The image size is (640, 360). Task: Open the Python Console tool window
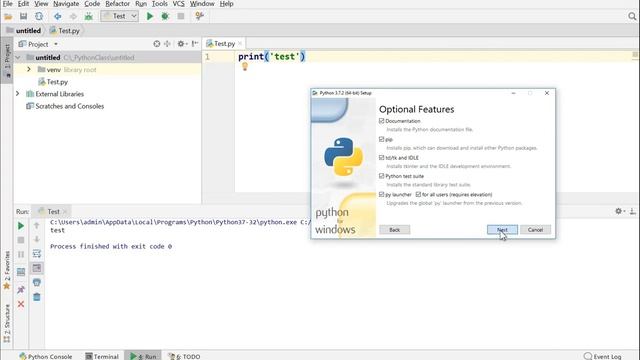(x=46, y=356)
